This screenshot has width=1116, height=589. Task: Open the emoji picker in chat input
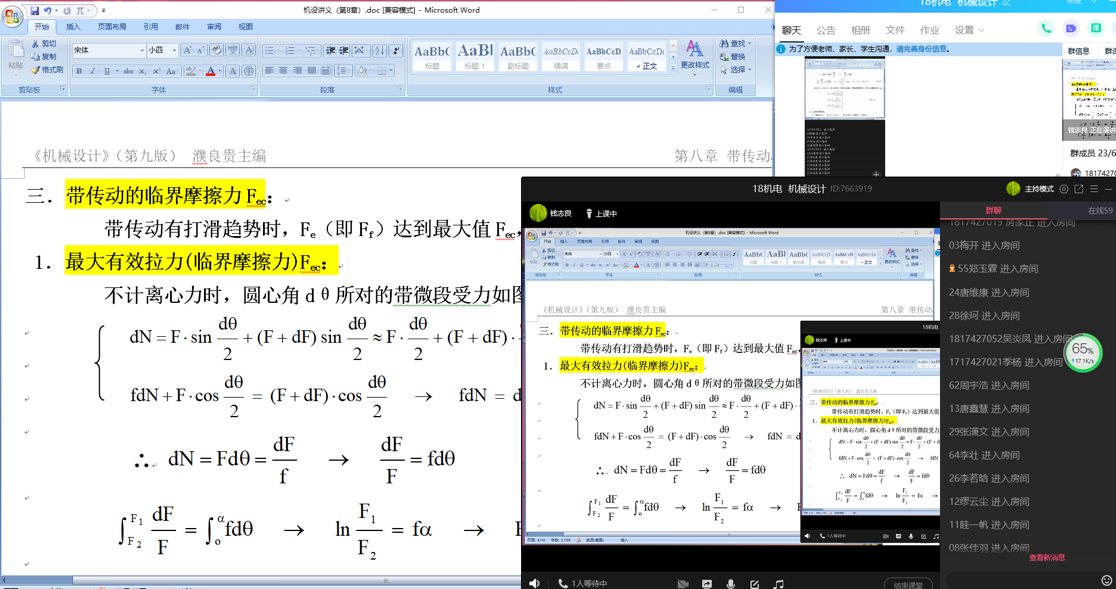click(1106, 580)
